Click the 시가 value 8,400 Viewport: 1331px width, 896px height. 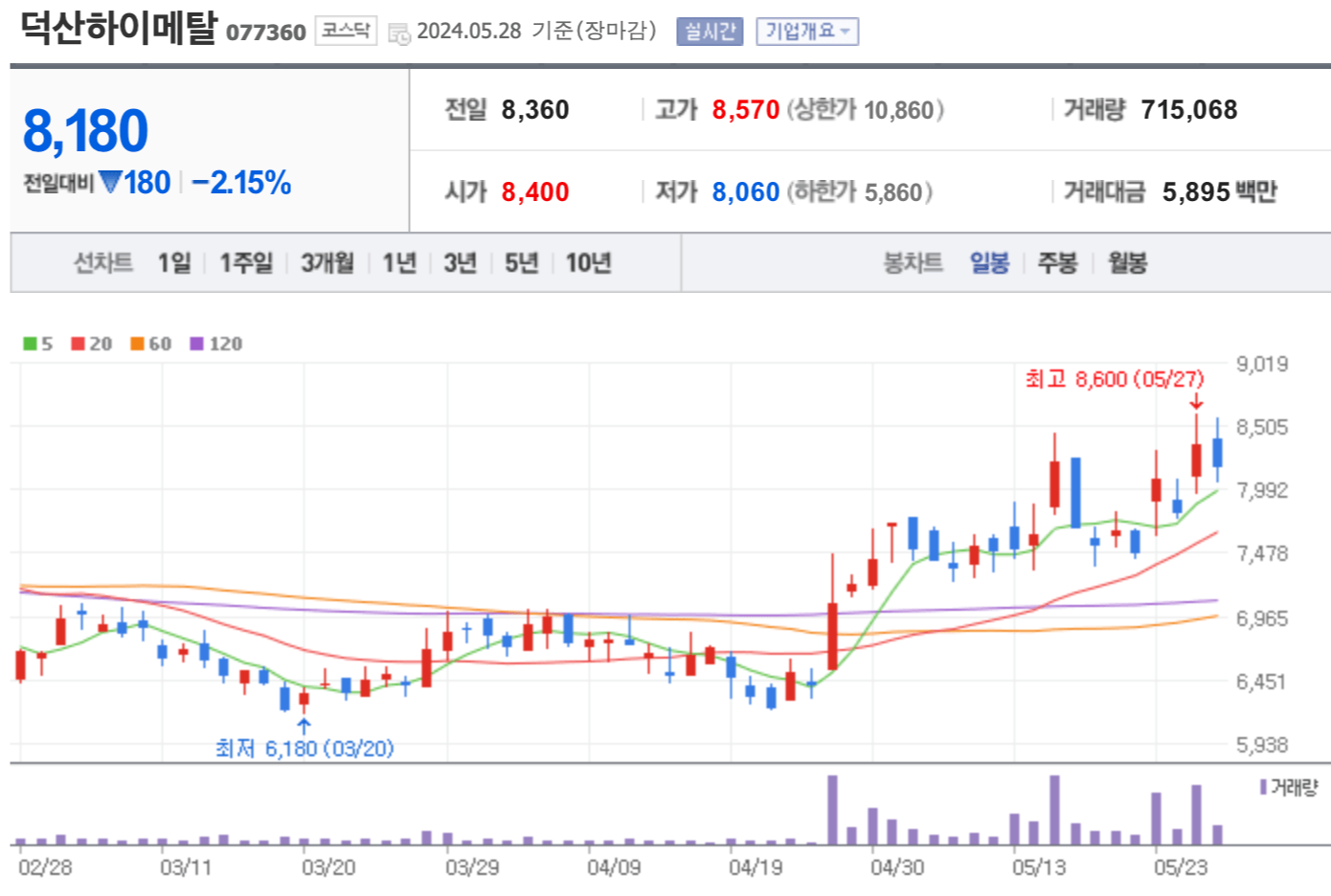535,192
